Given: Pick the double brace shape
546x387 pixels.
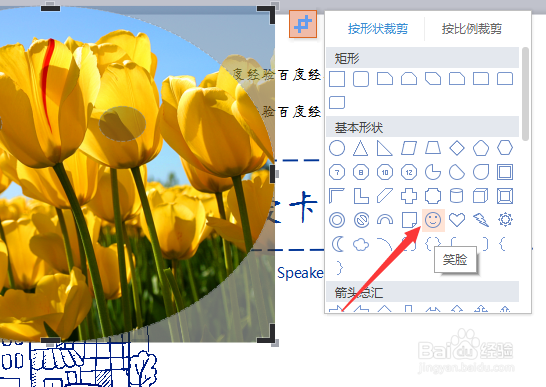Looking at the screenshot, I should [x=433, y=244].
